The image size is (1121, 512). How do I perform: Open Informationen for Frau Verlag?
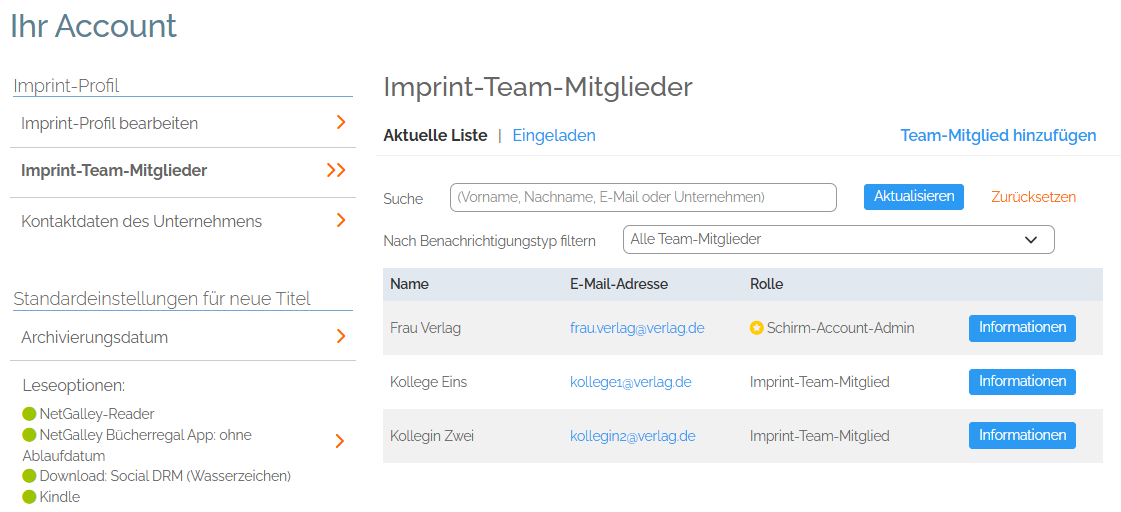coord(1022,328)
